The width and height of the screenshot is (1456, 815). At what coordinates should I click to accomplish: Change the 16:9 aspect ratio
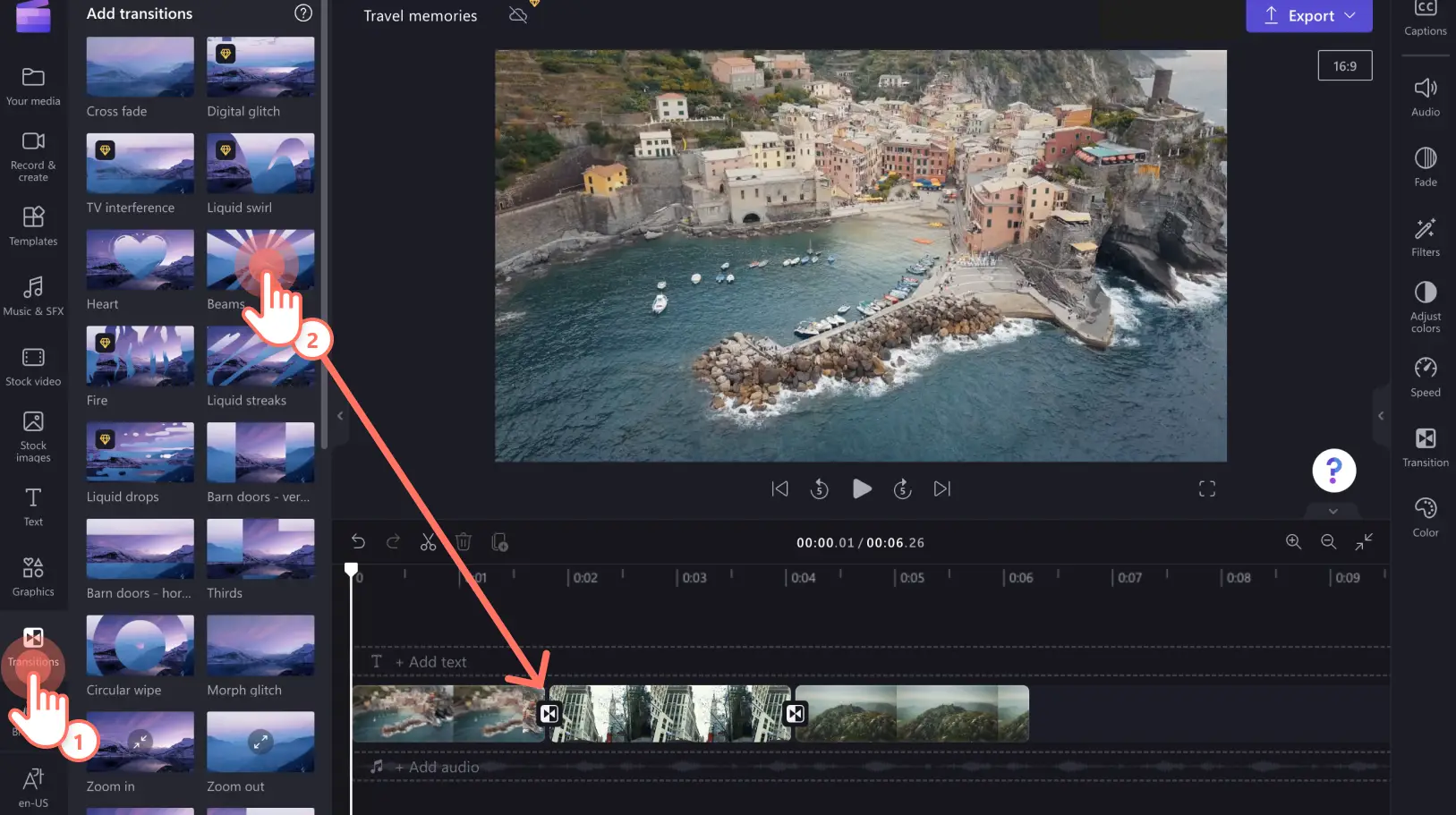click(x=1344, y=66)
